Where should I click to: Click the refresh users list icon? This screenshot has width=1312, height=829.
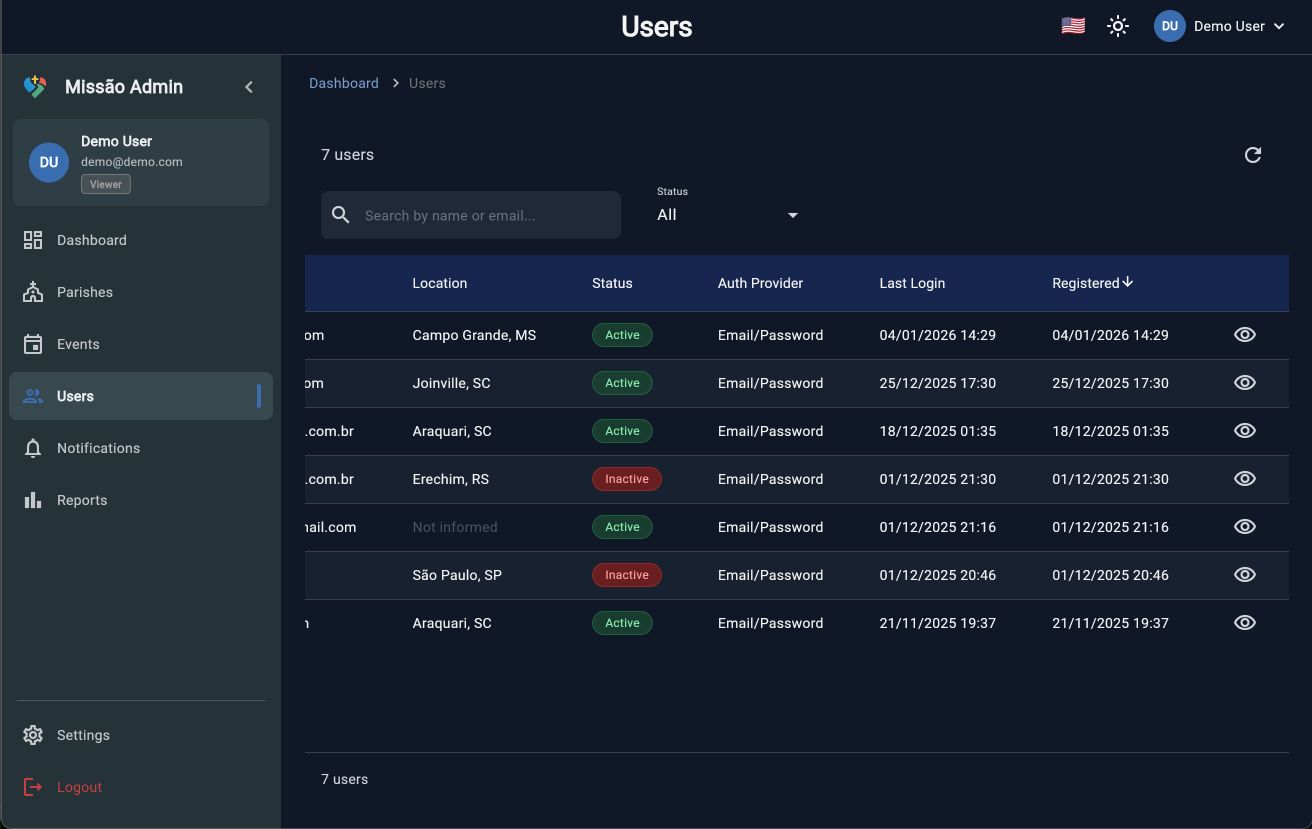[1252, 155]
